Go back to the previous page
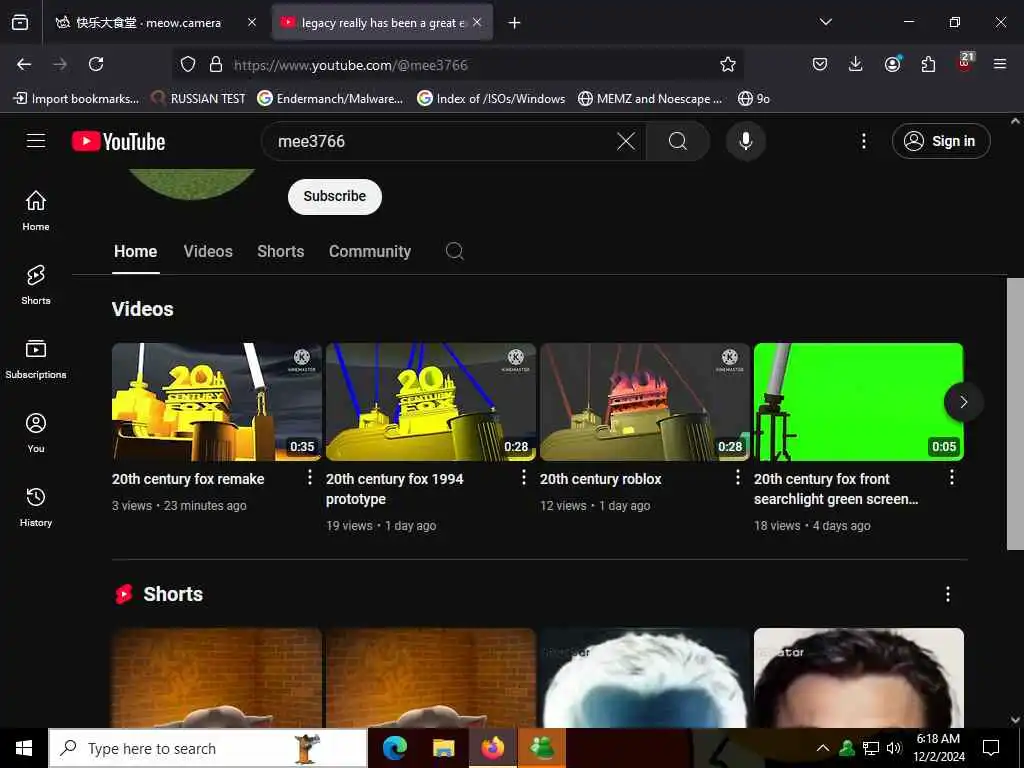Screen dimensions: 1024x768 coord(24,64)
